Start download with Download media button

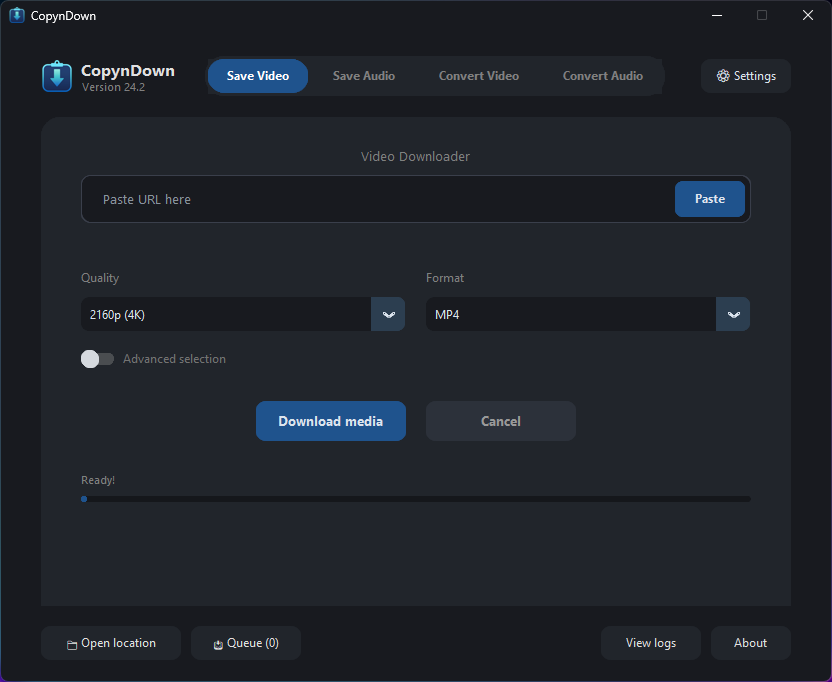tap(331, 421)
